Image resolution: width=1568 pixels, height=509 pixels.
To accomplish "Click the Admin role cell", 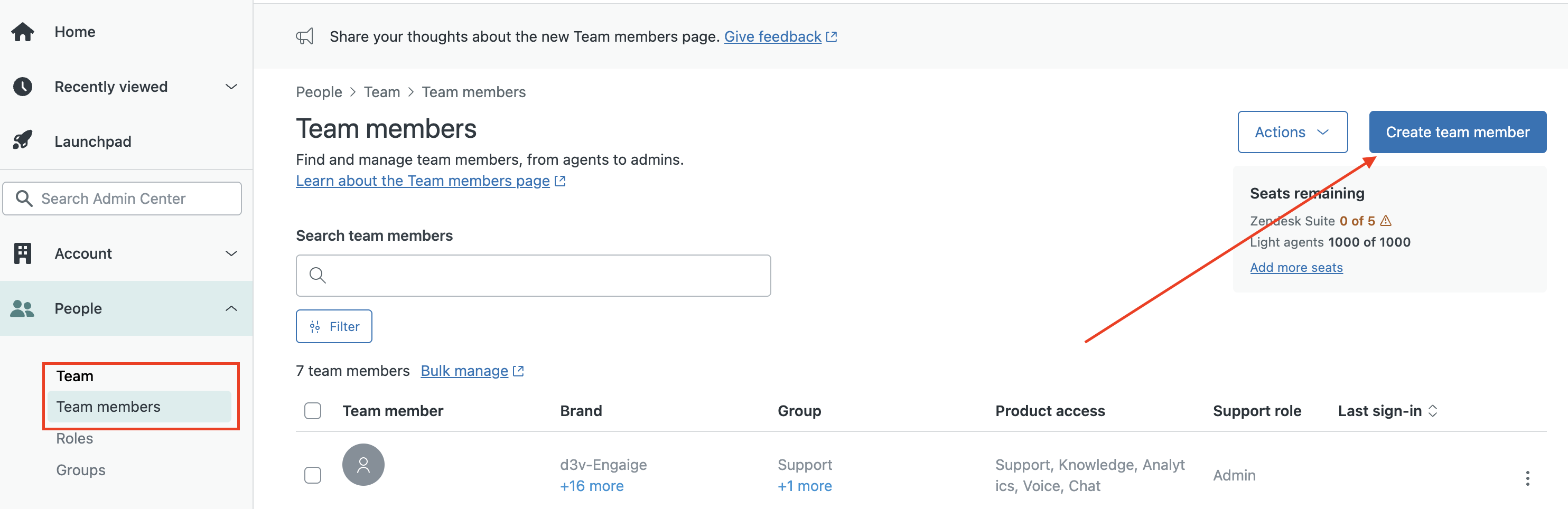I will tap(1234, 475).
